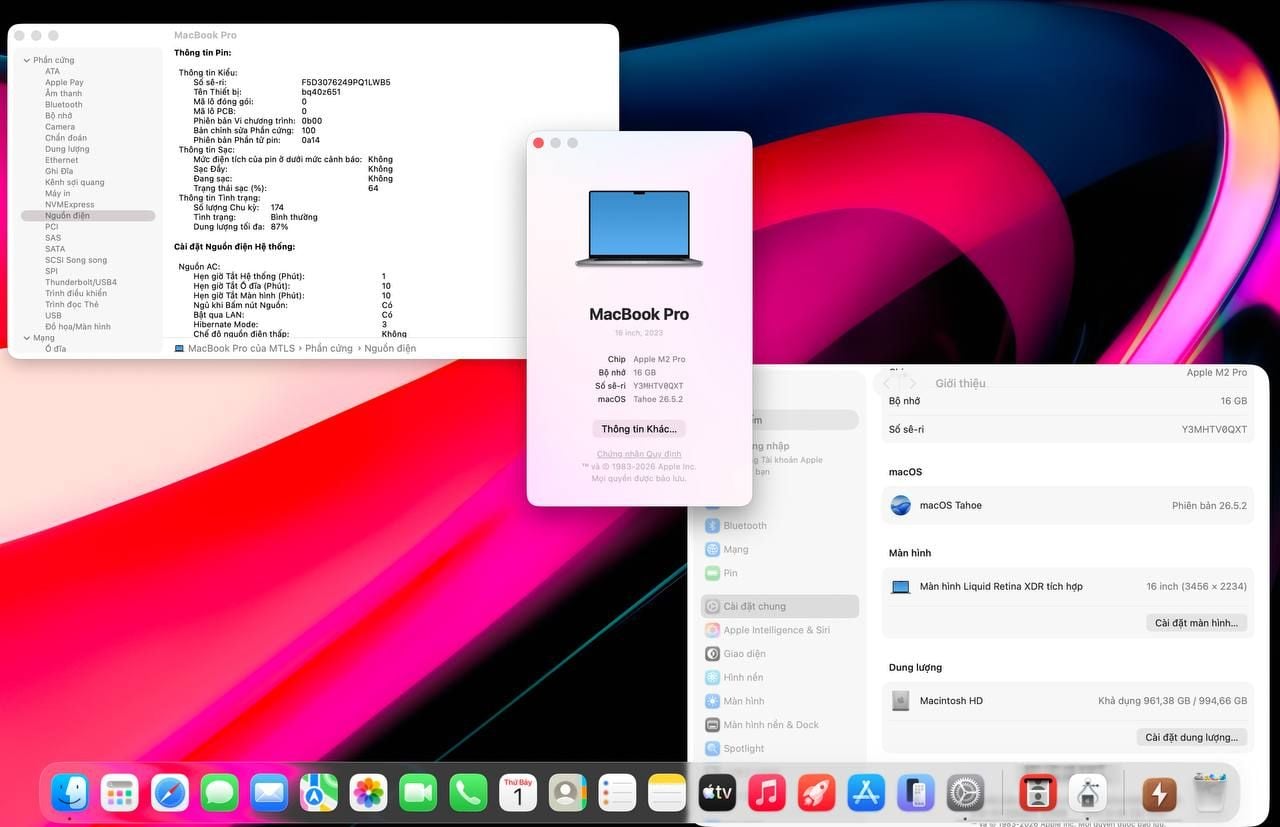Select NVMExpress in the hardware list
This screenshot has height=827, width=1280.
click(x=70, y=204)
